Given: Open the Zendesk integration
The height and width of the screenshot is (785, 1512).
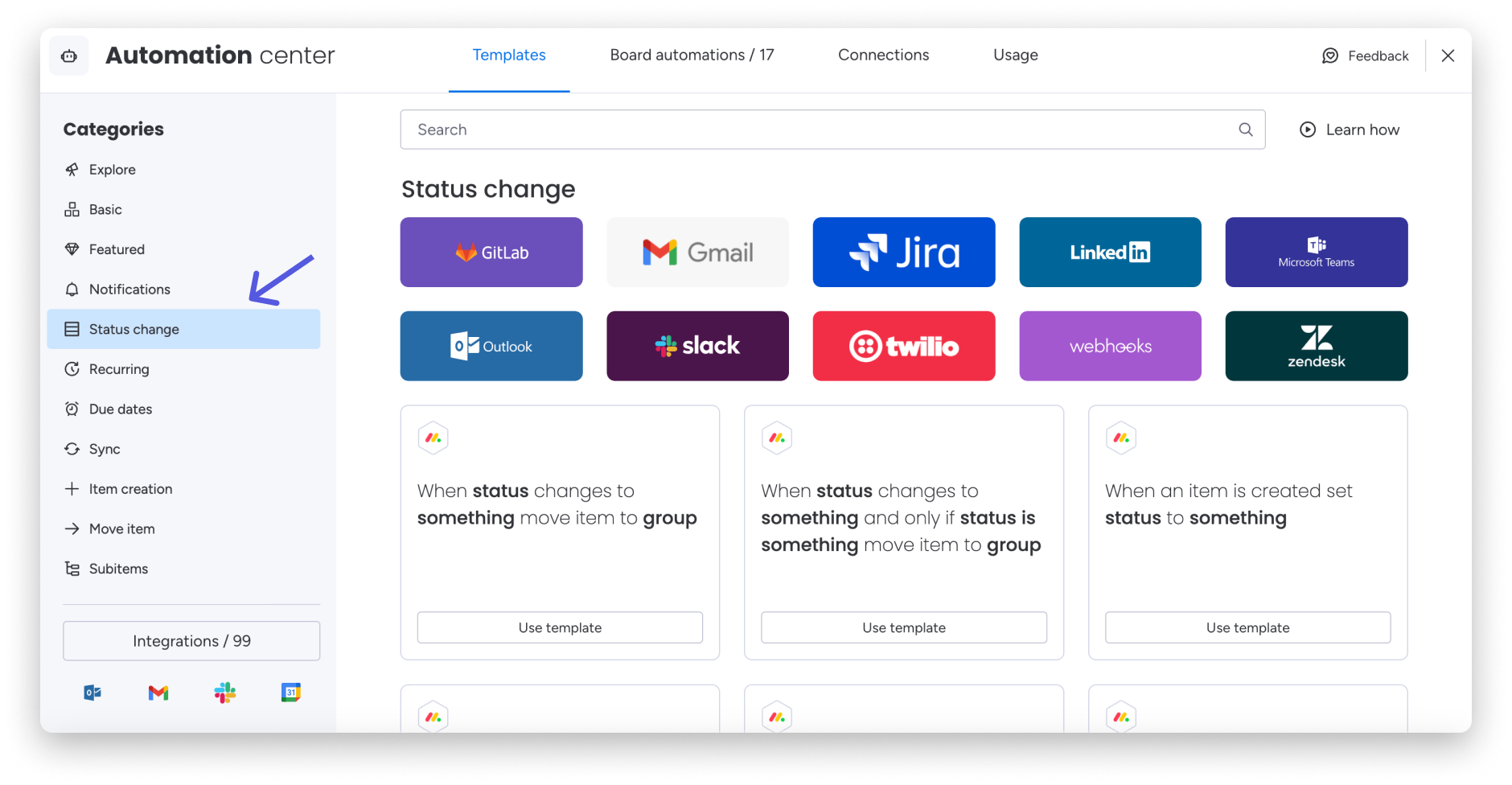Looking at the screenshot, I should (1316, 346).
